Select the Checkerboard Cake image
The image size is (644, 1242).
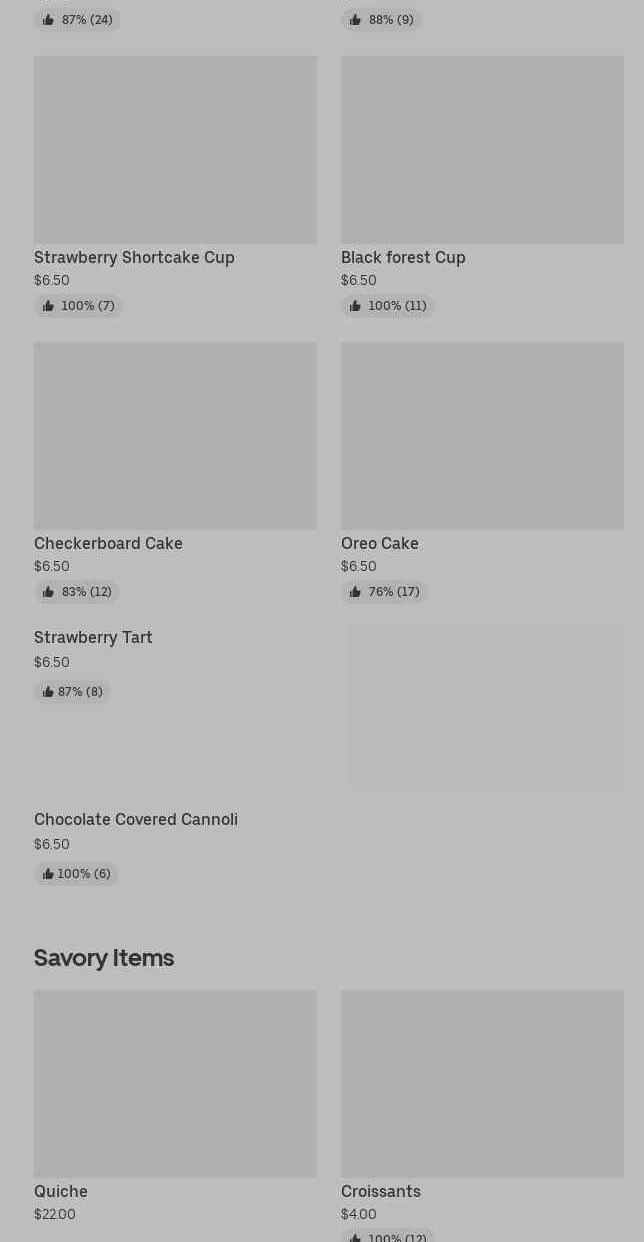click(x=175, y=436)
